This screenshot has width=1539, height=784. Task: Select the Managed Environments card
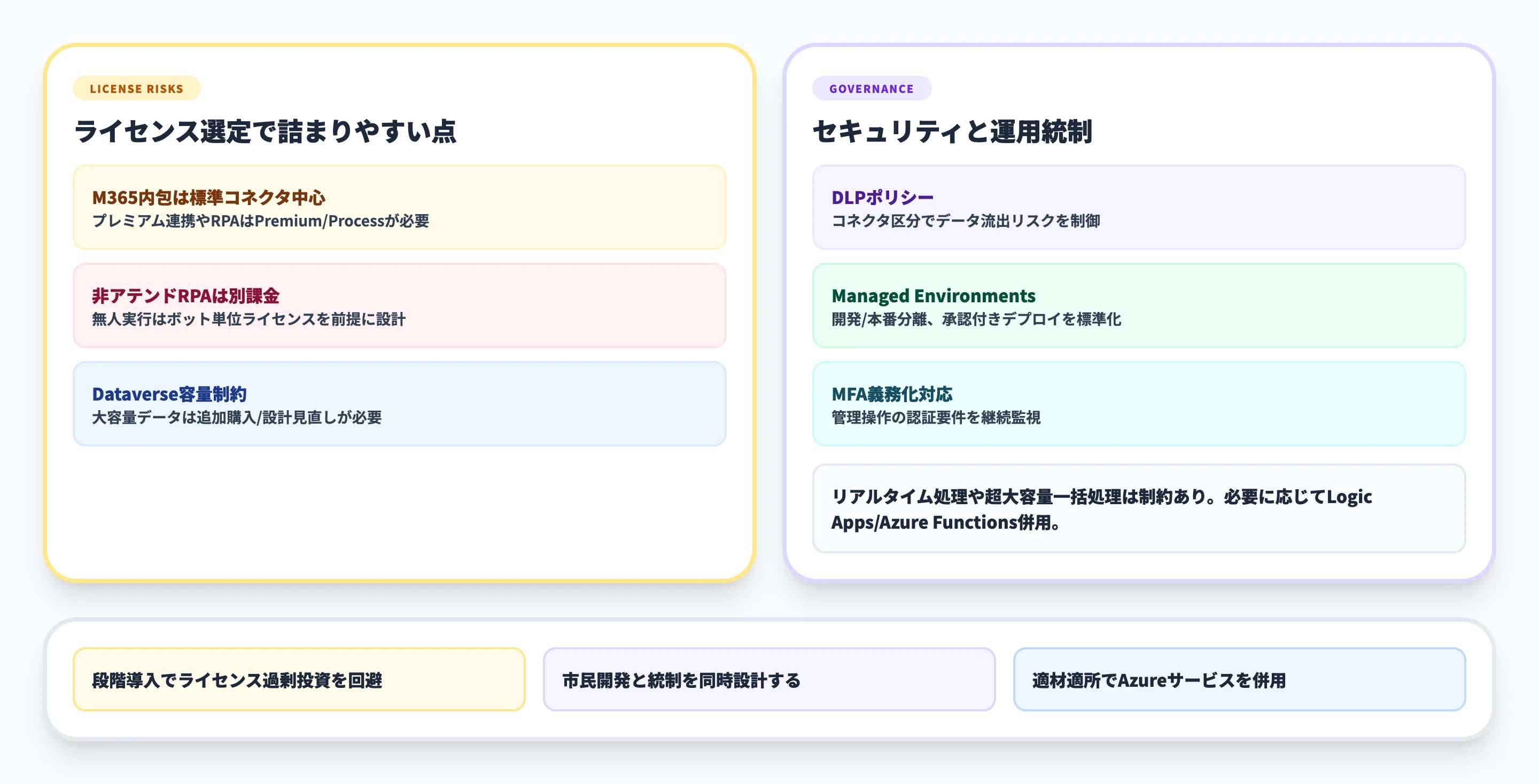click(x=1139, y=305)
